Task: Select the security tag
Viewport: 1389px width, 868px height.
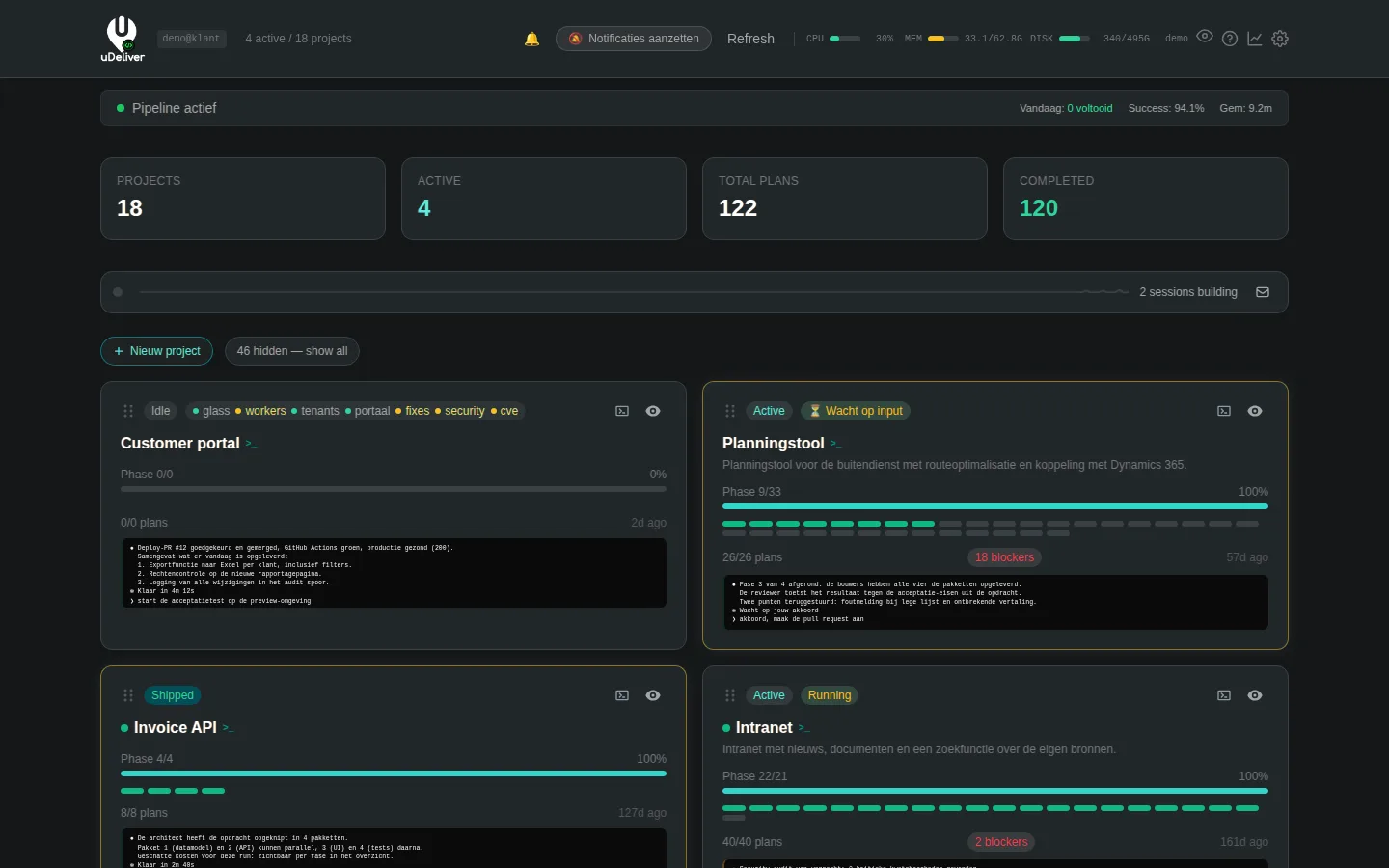Action: [460, 411]
